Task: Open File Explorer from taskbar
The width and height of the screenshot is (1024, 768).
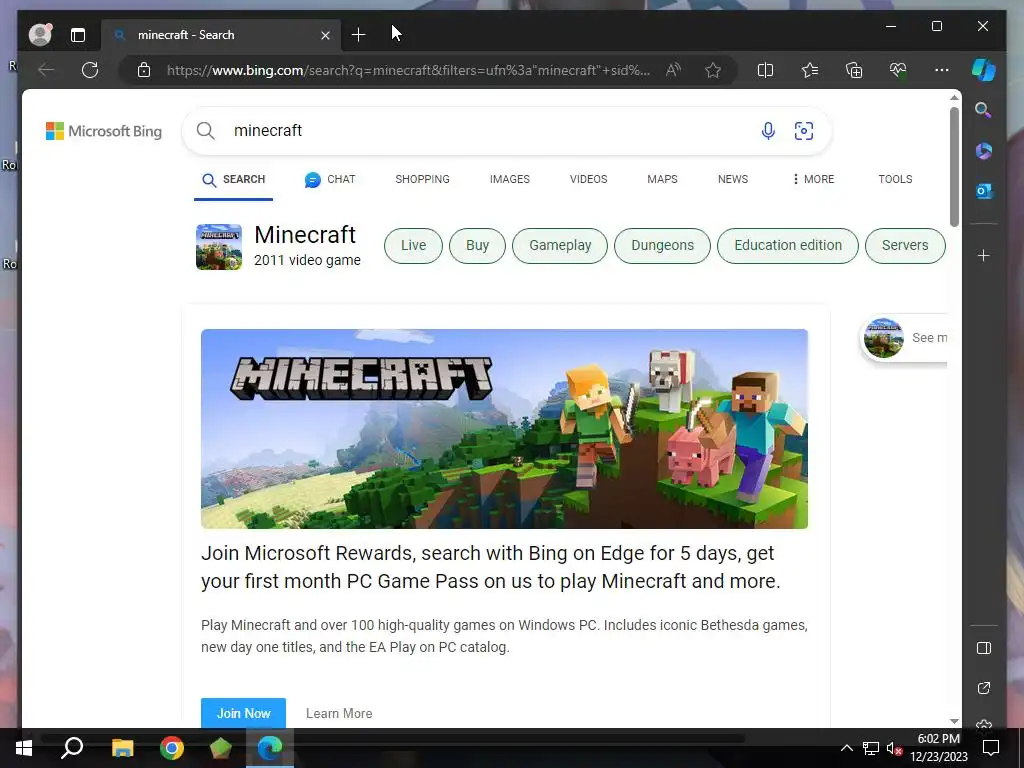Action: click(x=122, y=748)
